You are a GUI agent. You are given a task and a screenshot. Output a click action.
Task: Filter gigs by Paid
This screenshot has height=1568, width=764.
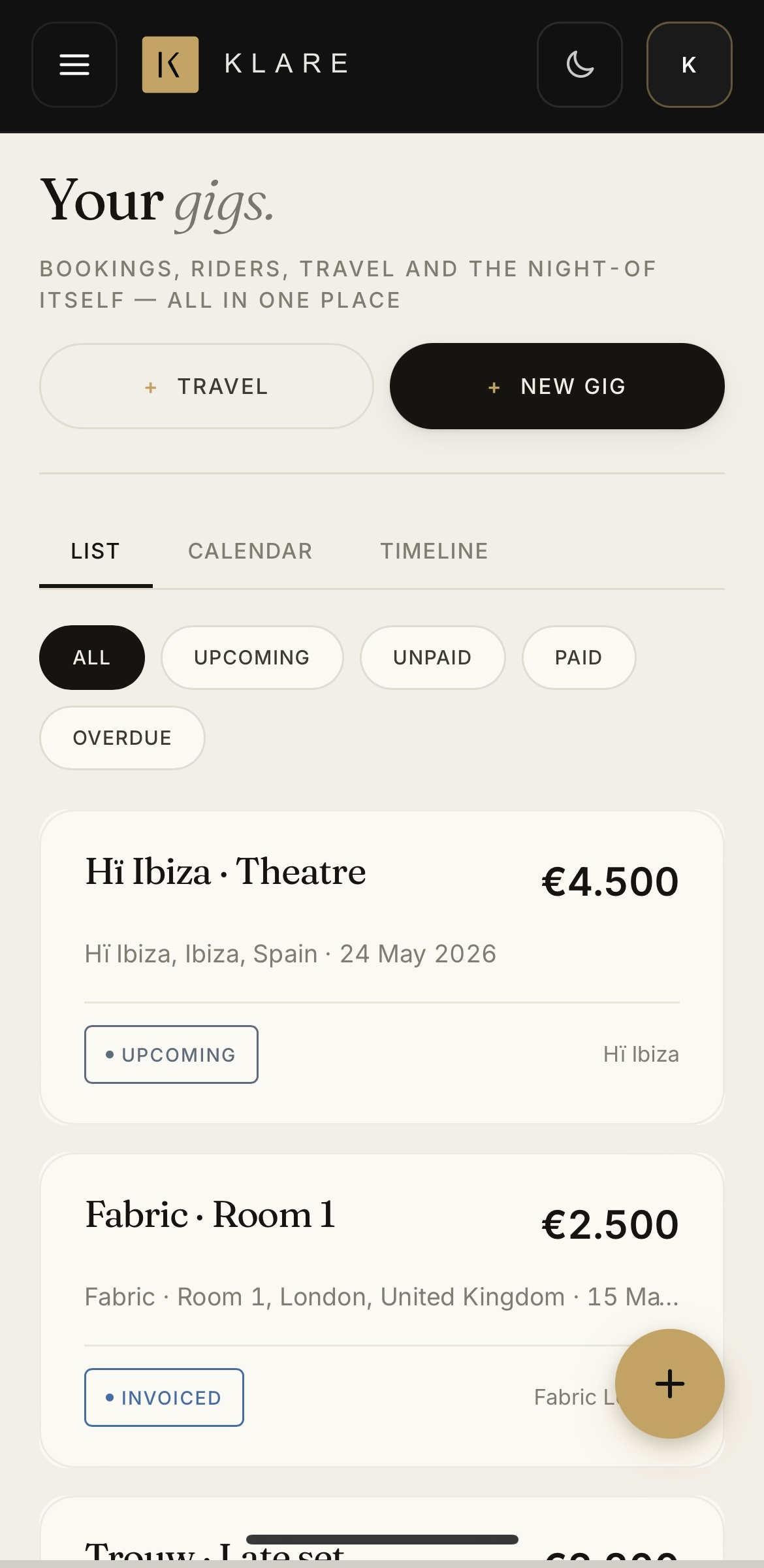tap(579, 657)
